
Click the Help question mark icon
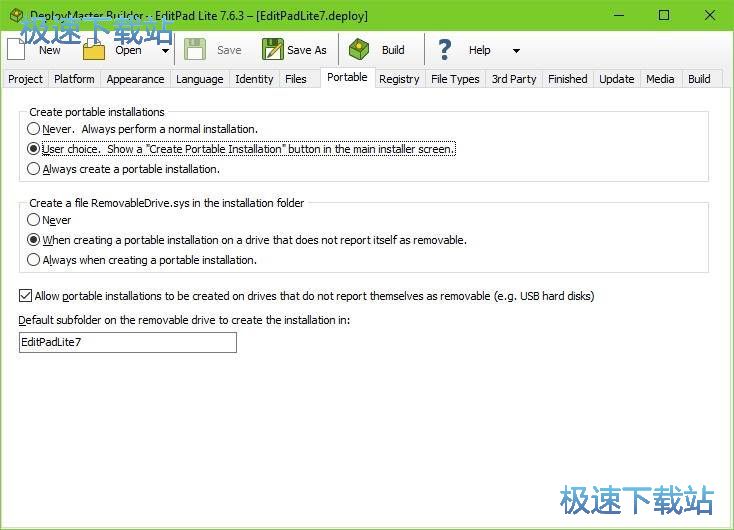(x=444, y=49)
